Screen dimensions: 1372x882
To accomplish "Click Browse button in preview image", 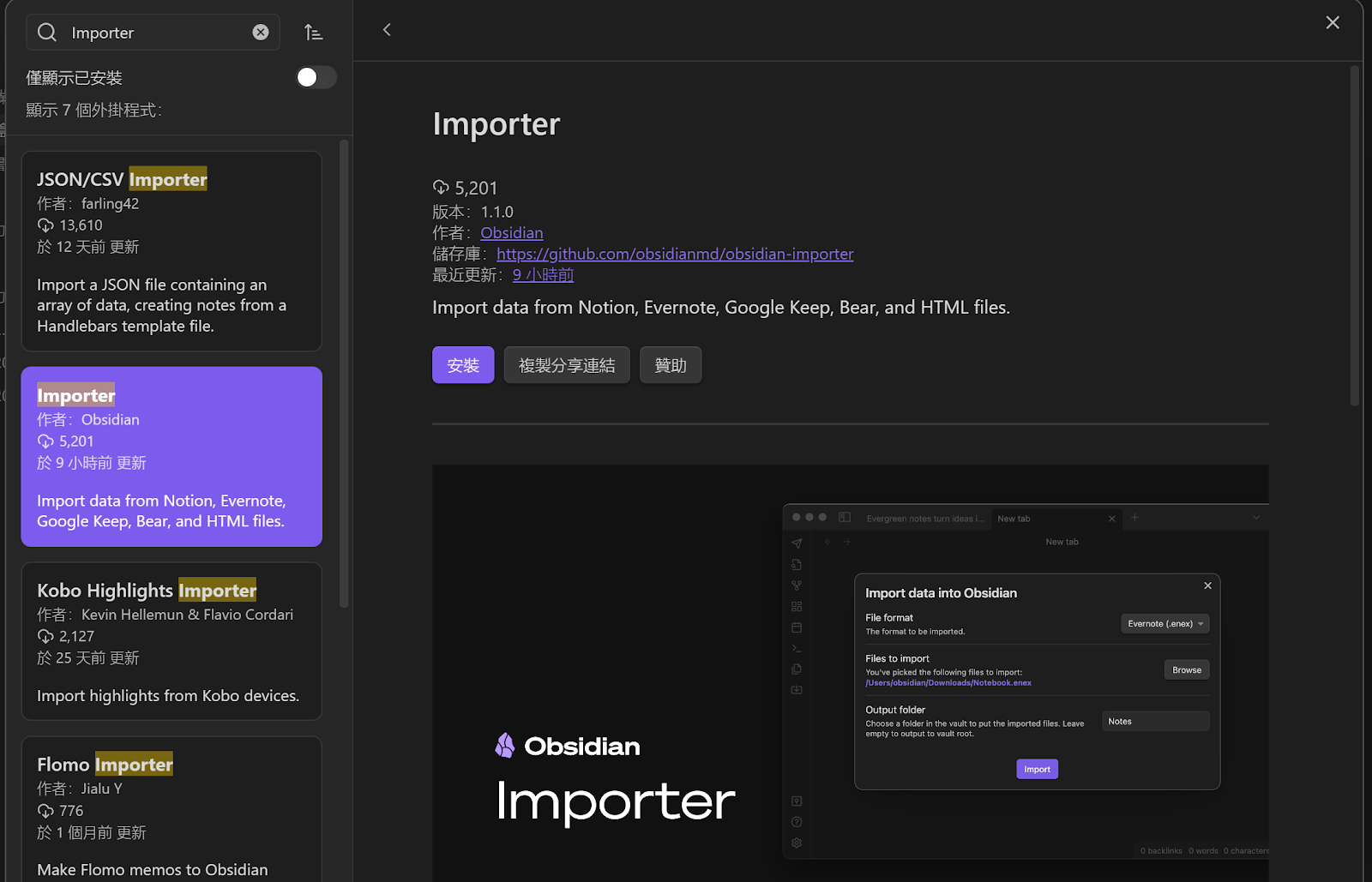I will pos(1187,669).
